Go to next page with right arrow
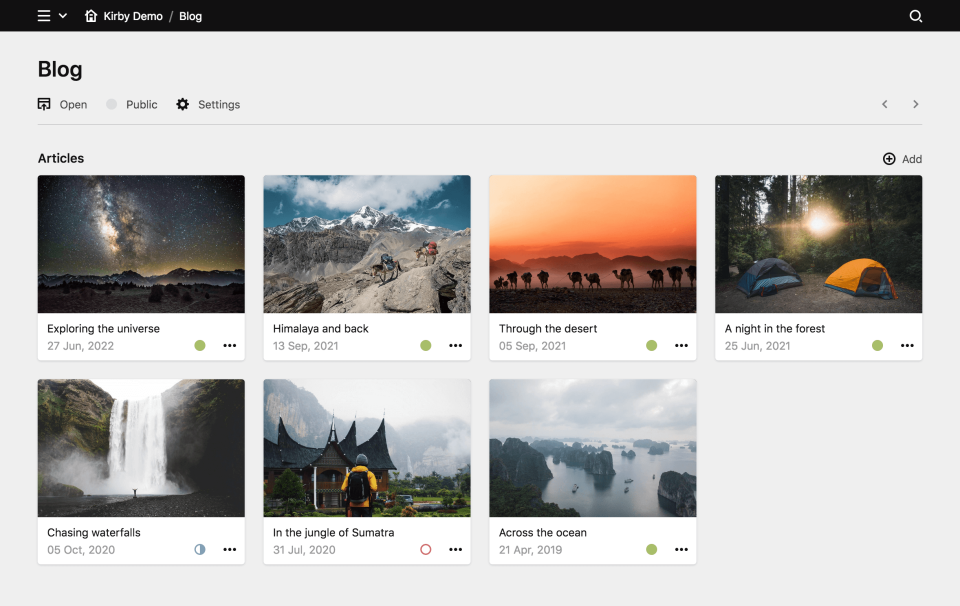 [915, 104]
